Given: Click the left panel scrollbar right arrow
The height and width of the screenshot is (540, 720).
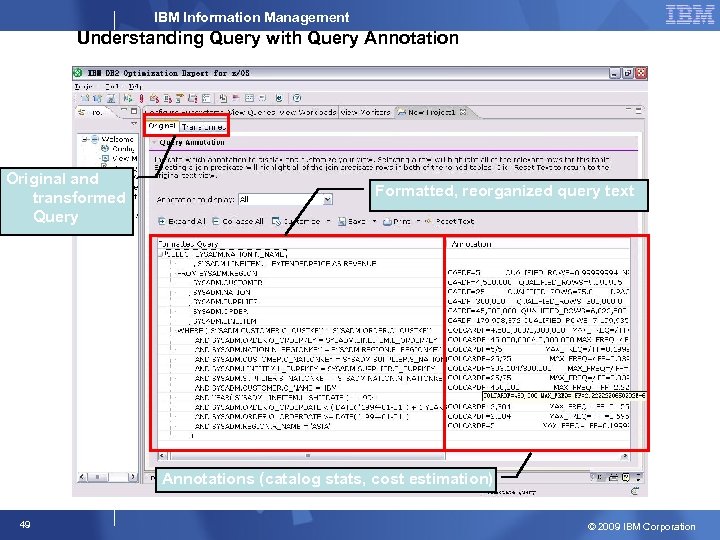Looking at the screenshot, I should 132,477.
